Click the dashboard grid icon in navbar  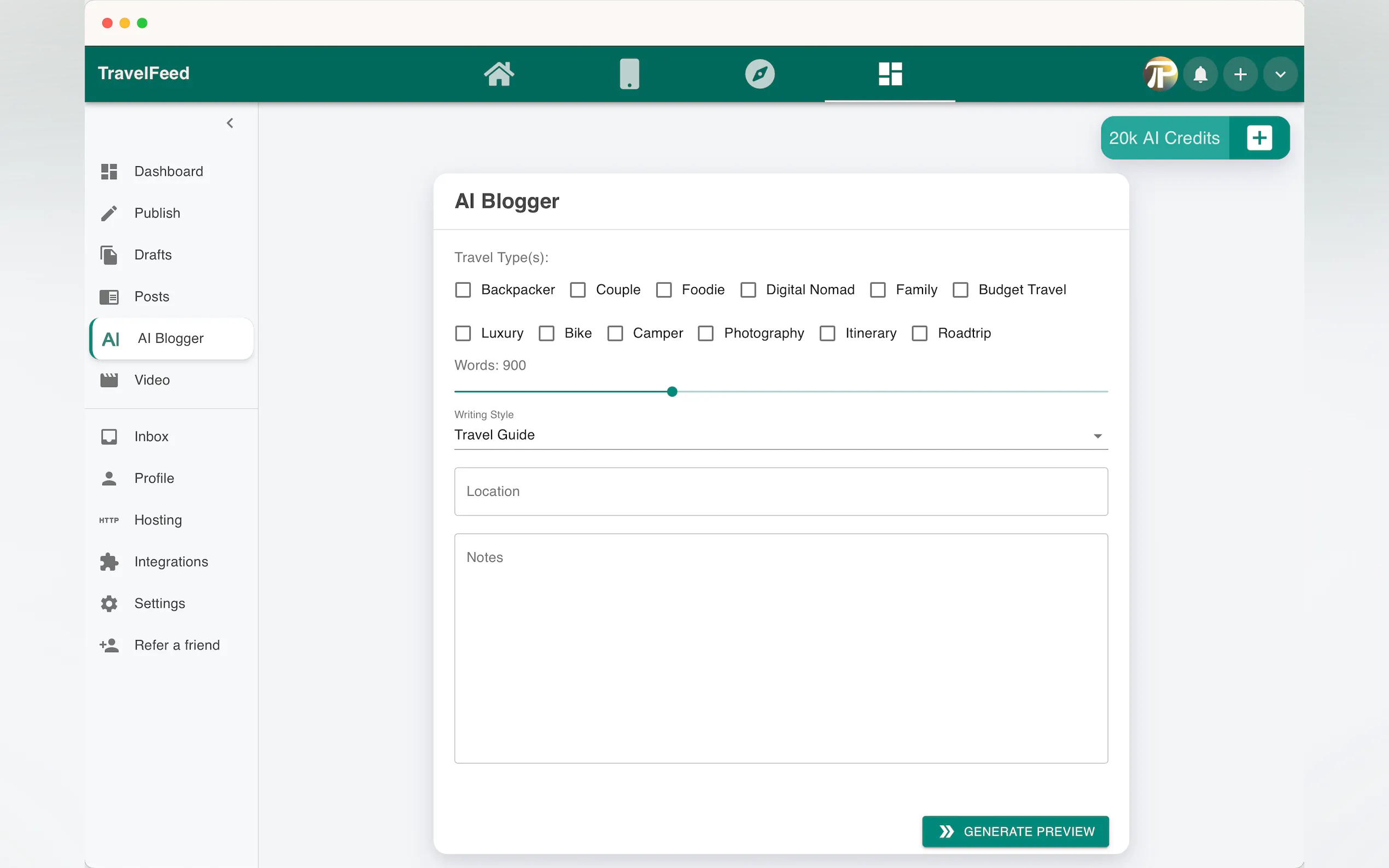pos(889,73)
